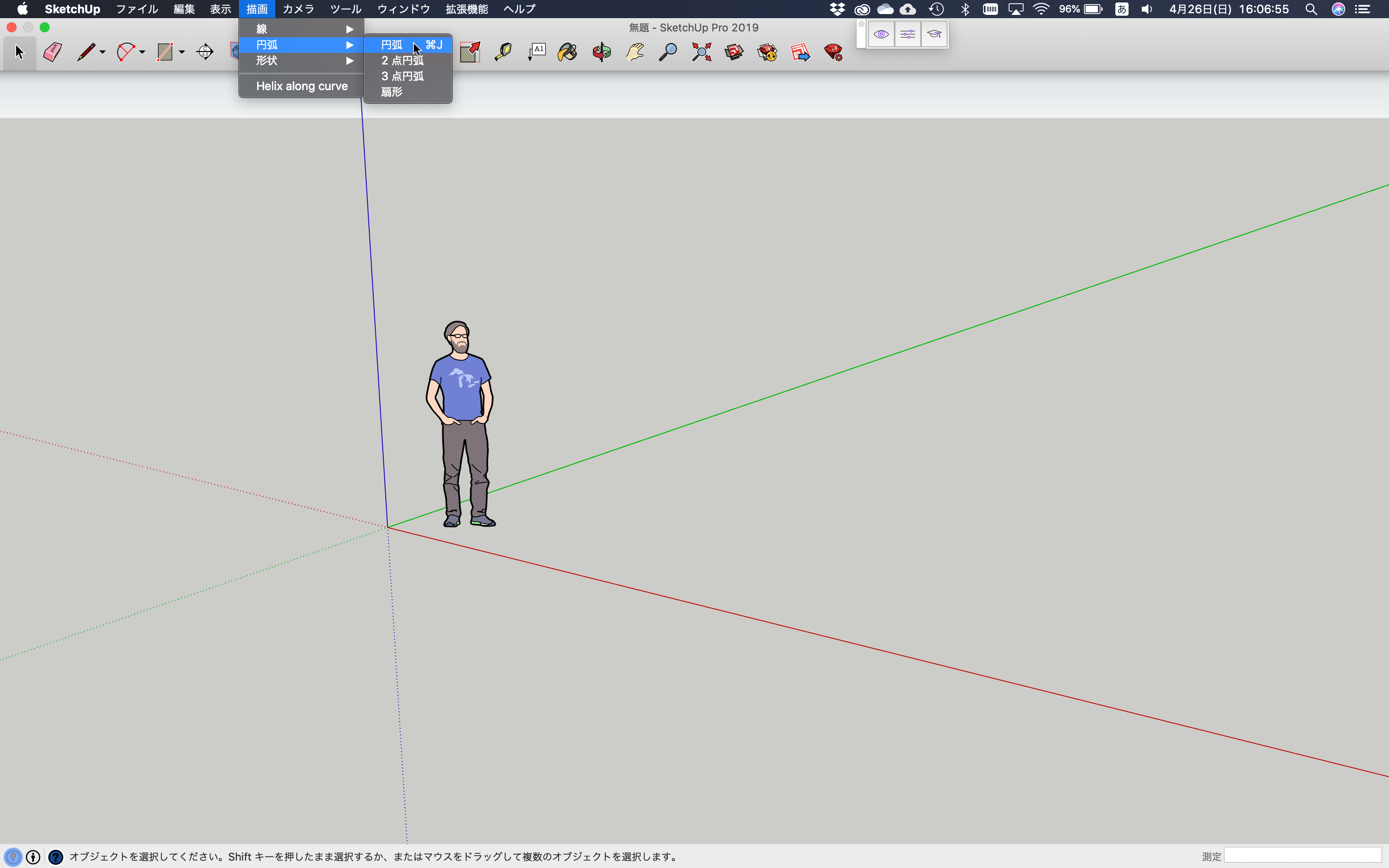Viewport: 1389px width, 868px height.
Task: Open the Arc tool dropdown arrow
Action: [x=142, y=52]
